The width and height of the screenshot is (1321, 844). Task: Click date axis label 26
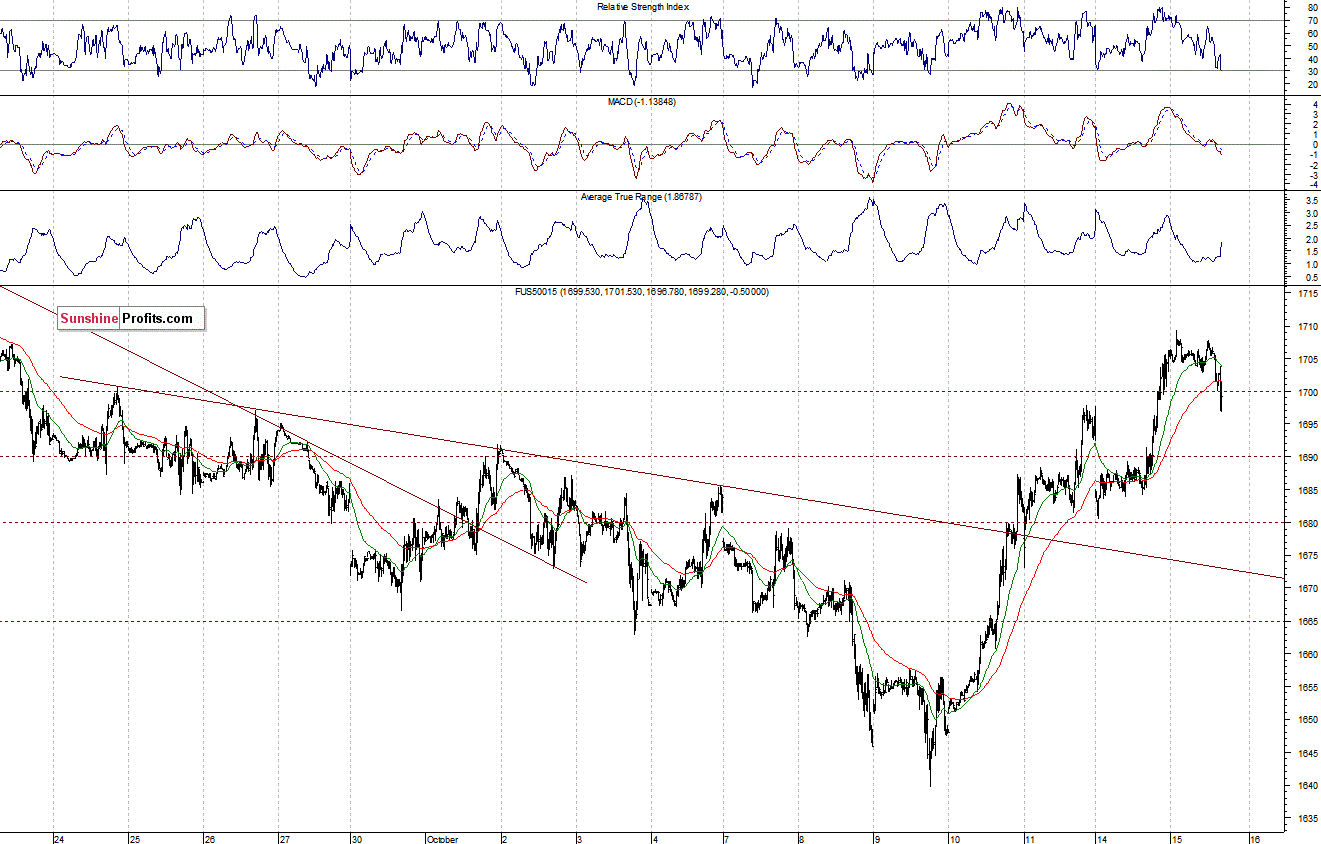pos(209,839)
